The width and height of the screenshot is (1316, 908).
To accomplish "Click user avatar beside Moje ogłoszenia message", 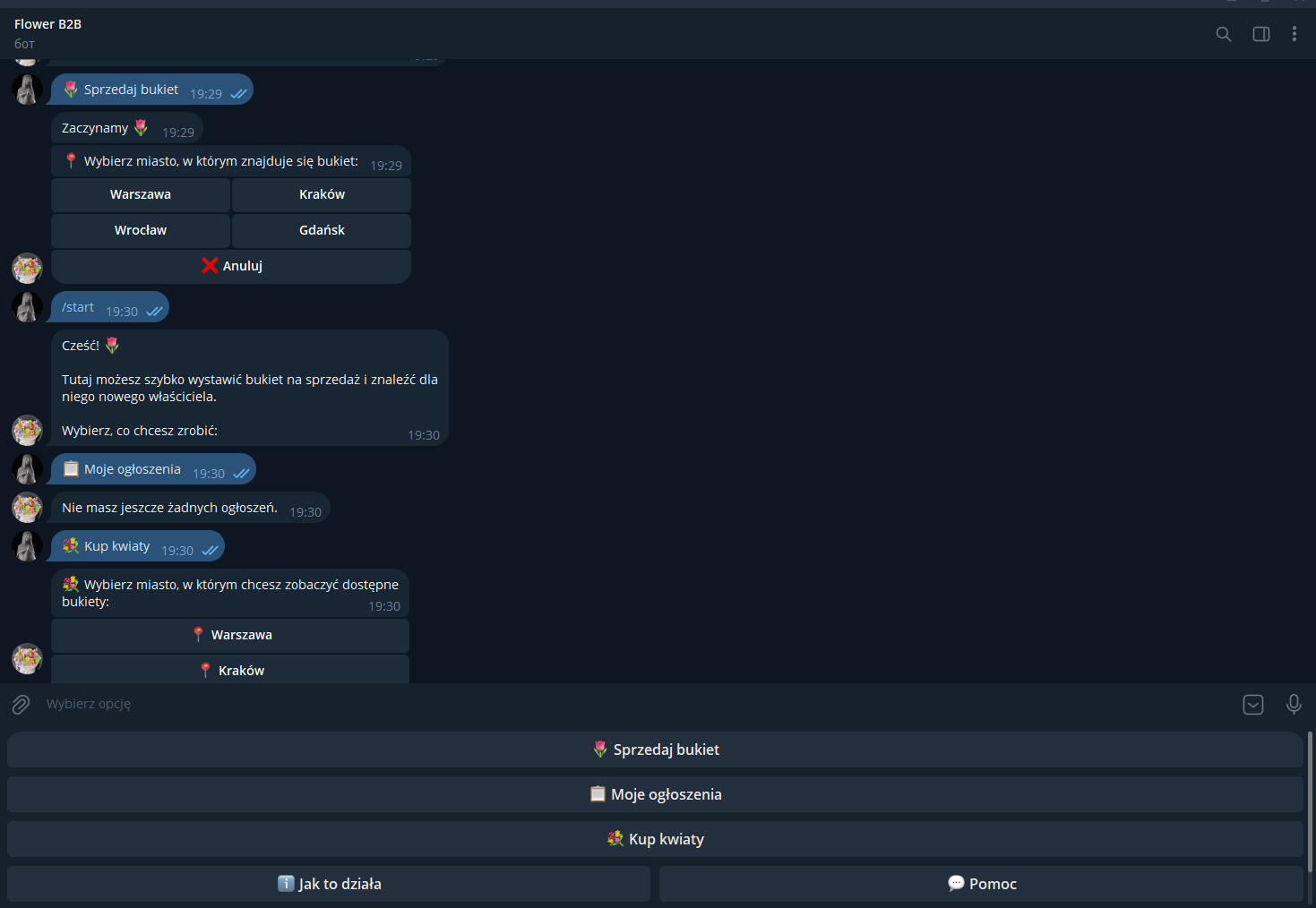I will [27, 469].
